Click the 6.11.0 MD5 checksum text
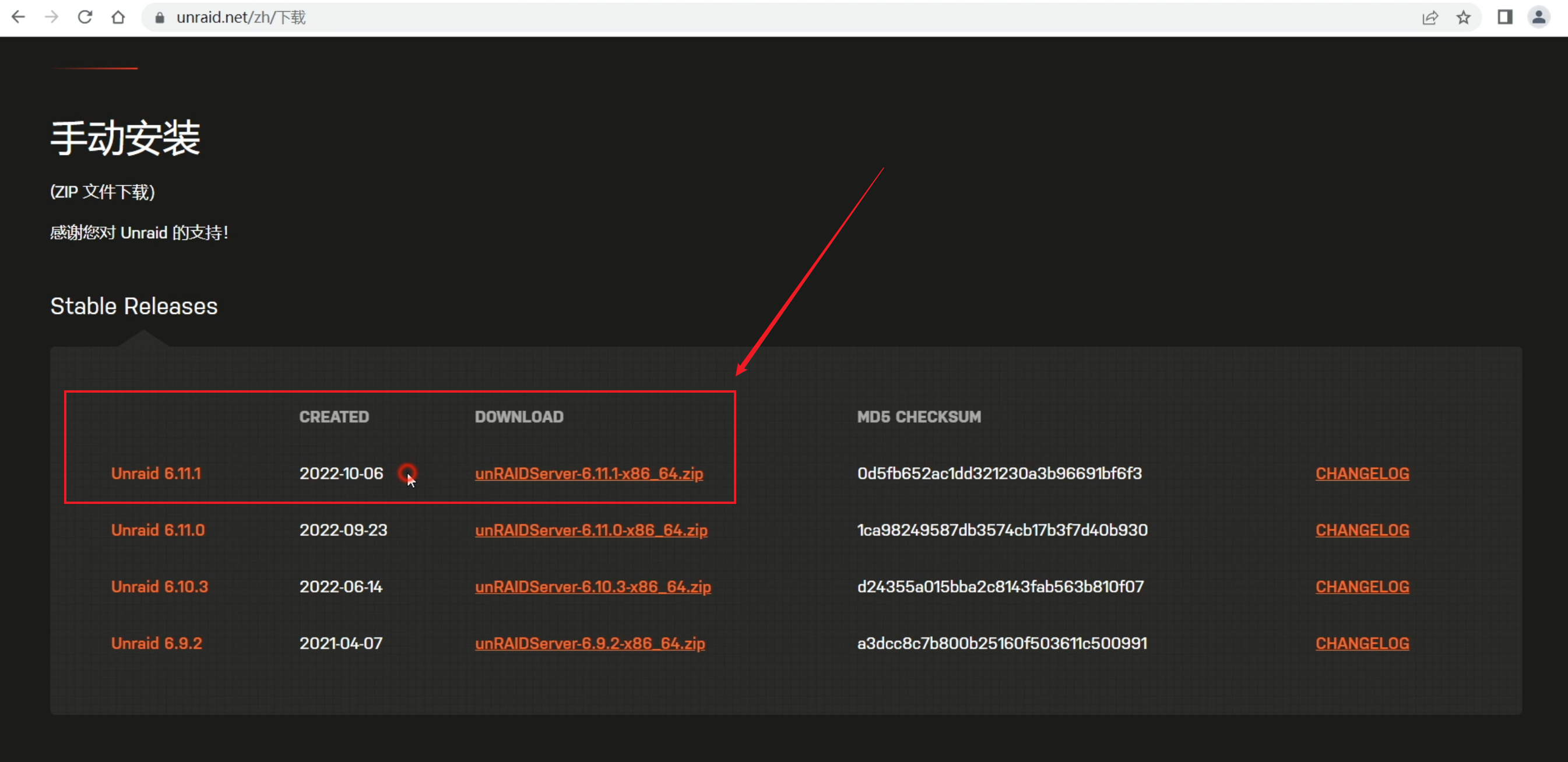The image size is (1568, 762). tap(1002, 530)
